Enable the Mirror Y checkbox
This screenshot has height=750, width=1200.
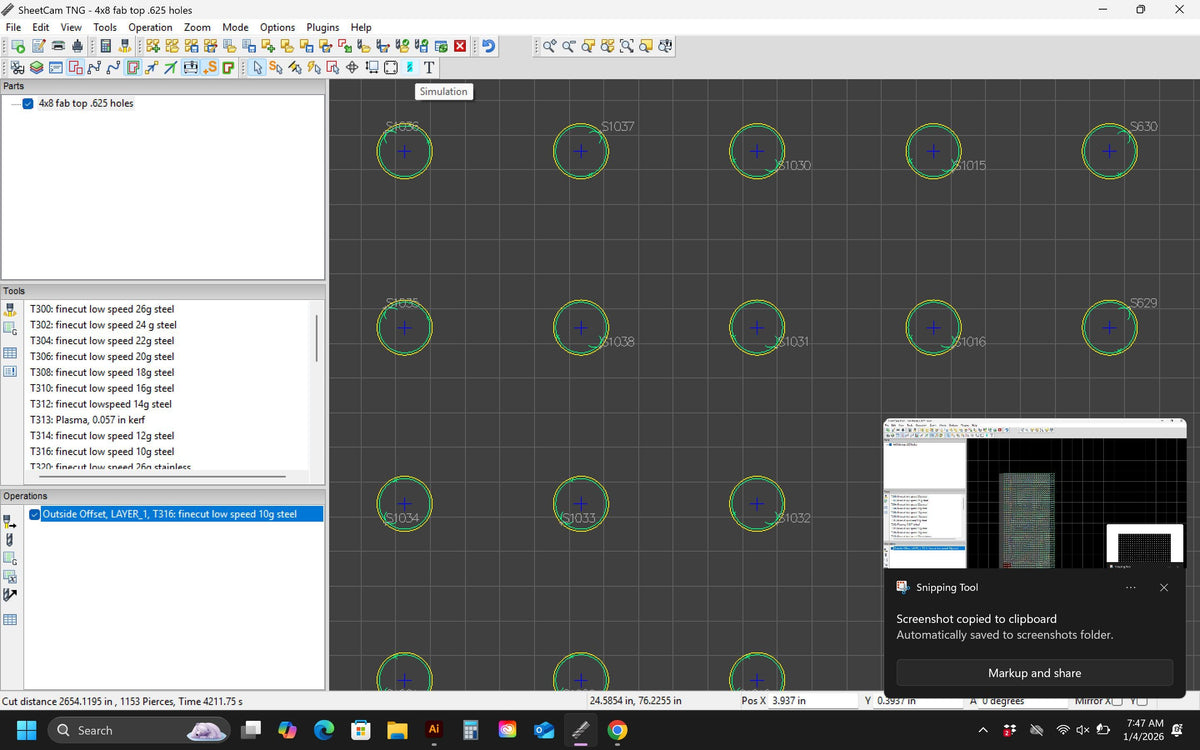(1142, 700)
